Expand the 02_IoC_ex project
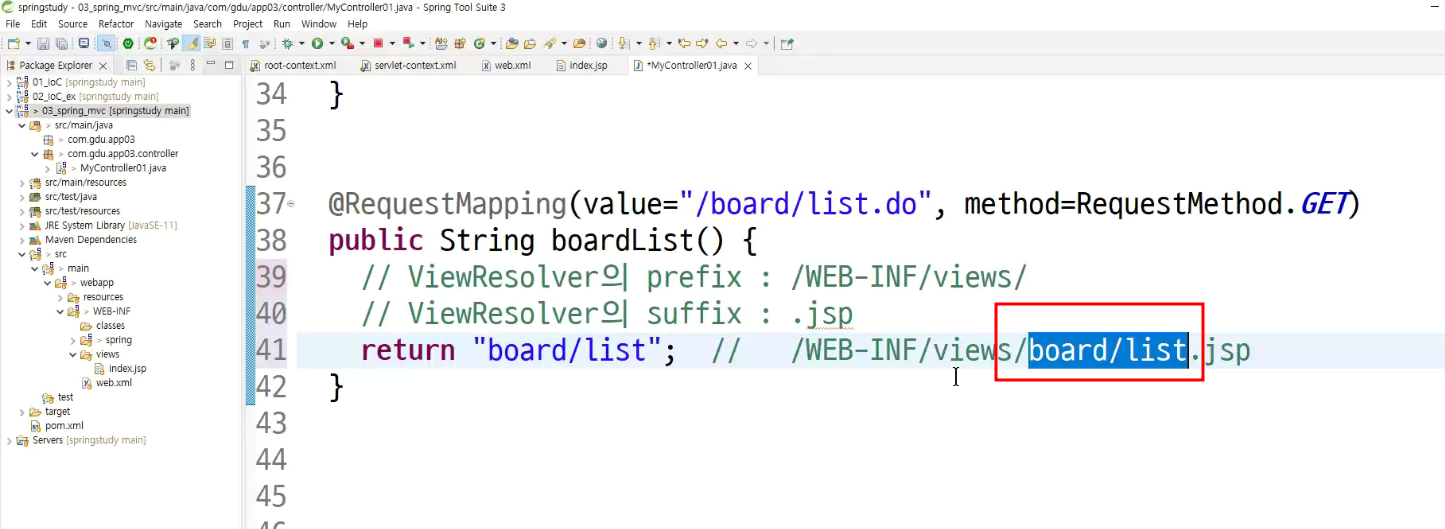 click(x=8, y=96)
